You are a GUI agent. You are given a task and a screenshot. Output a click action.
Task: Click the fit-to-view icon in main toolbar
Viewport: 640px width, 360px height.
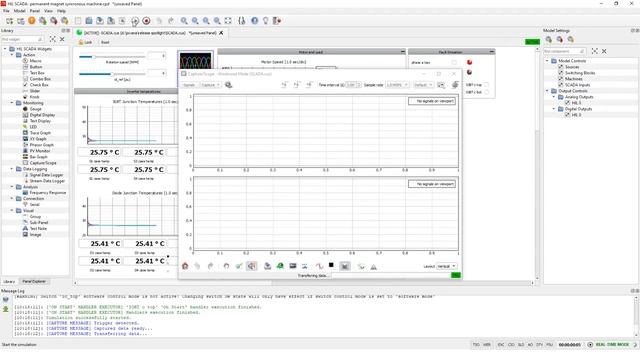pyautogui.click(x=228, y=21)
